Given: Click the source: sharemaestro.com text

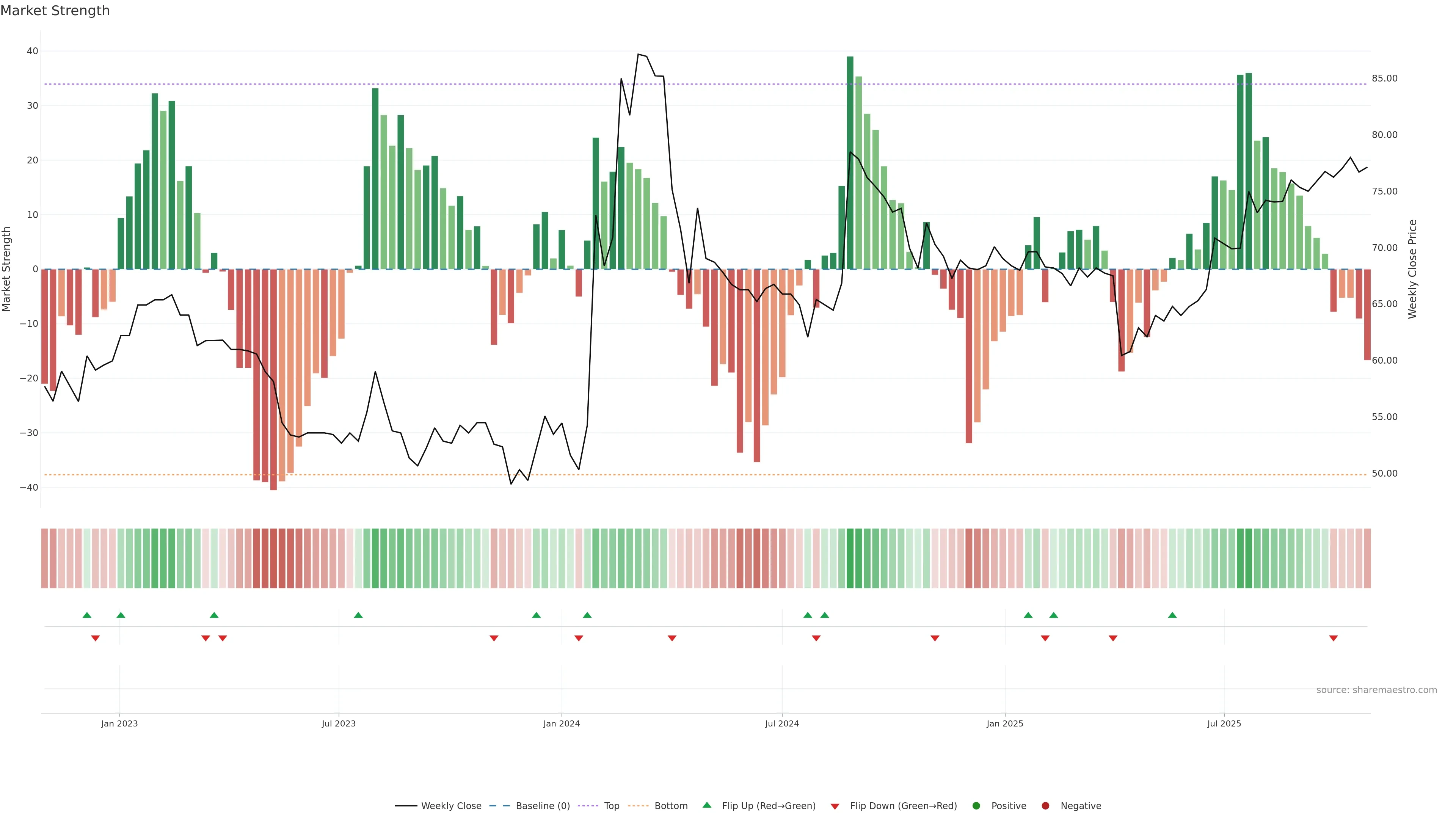Looking at the screenshot, I should point(1376,690).
